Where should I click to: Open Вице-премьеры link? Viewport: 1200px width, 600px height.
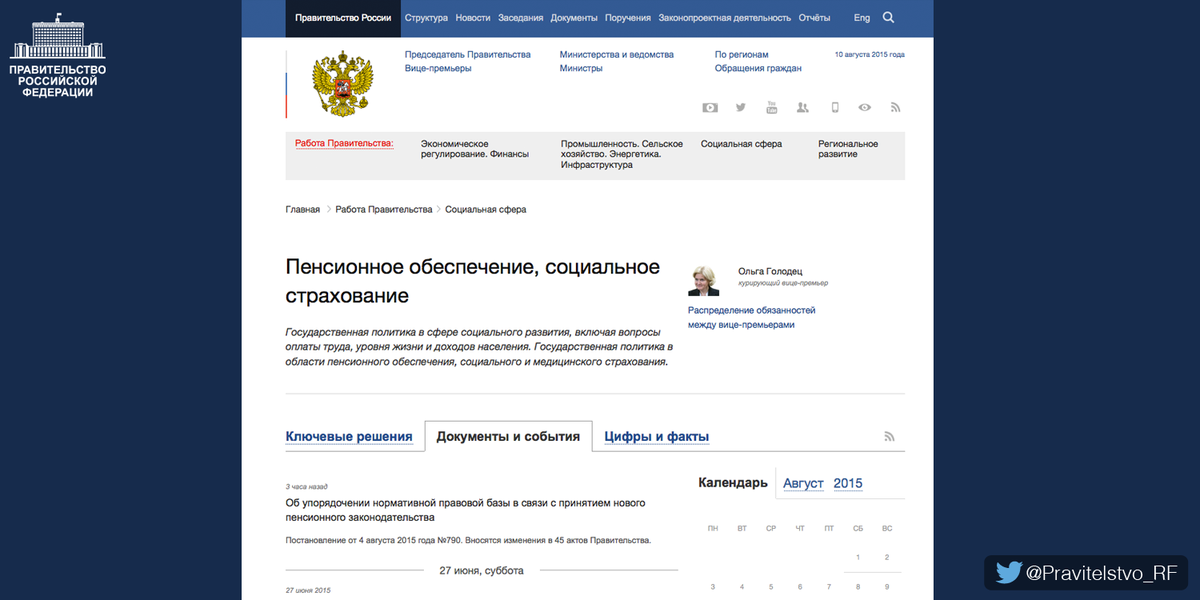point(438,69)
